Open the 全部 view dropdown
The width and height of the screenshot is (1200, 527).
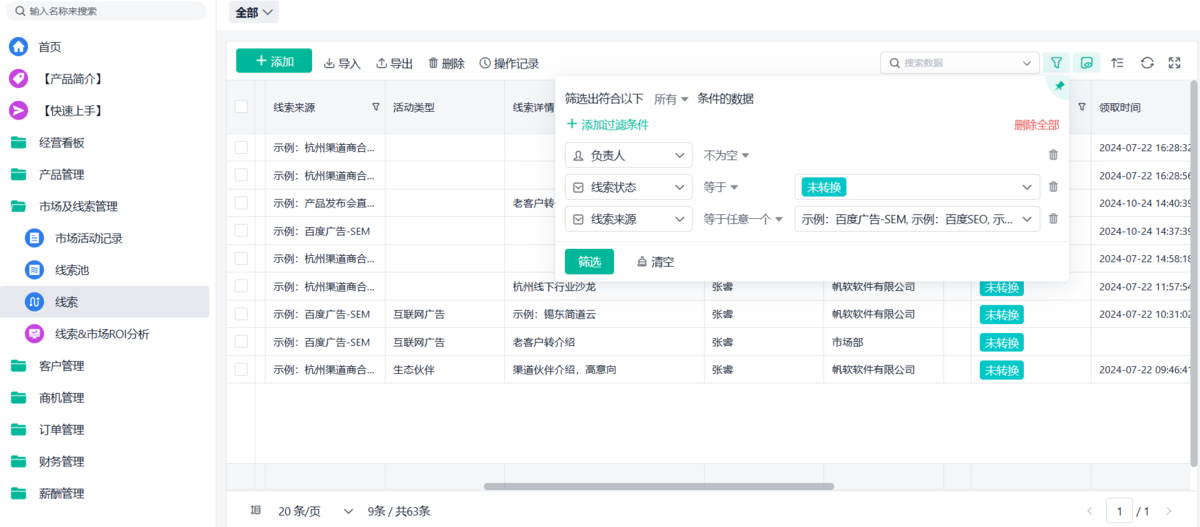click(255, 12)
